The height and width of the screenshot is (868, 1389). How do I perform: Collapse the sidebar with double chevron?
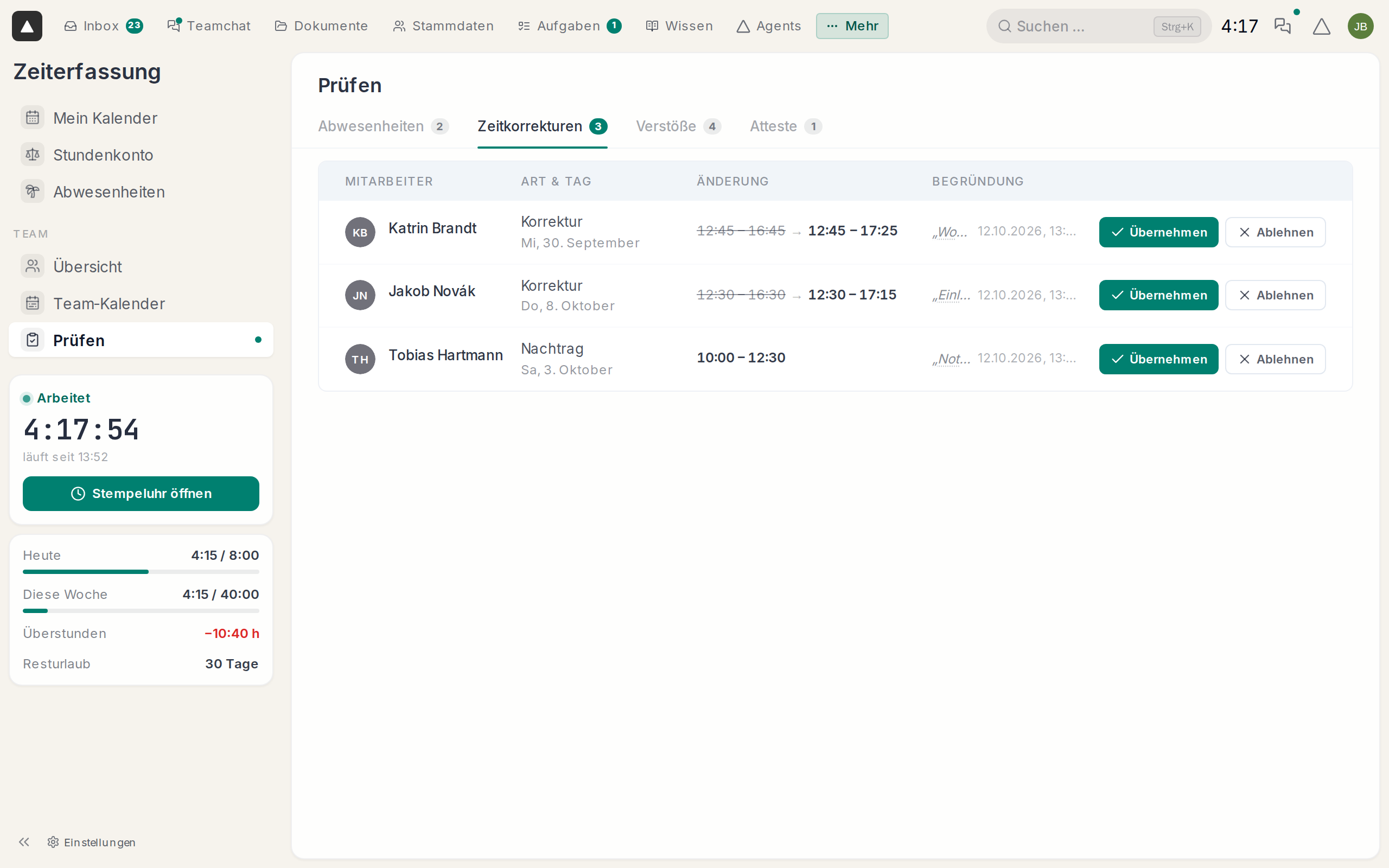pos(24,841)
